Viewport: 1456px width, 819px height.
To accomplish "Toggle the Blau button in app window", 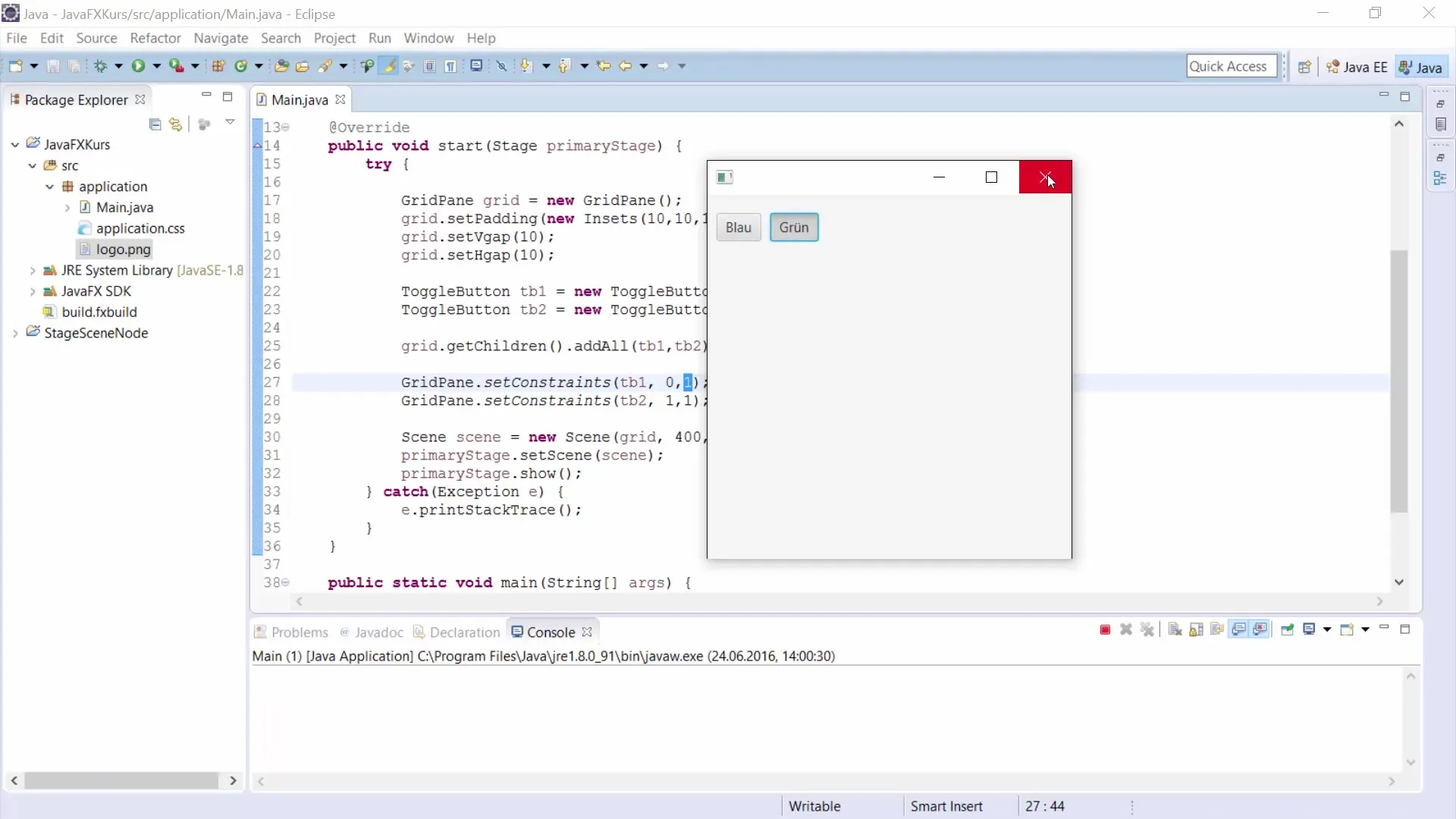I will [739, 227].
